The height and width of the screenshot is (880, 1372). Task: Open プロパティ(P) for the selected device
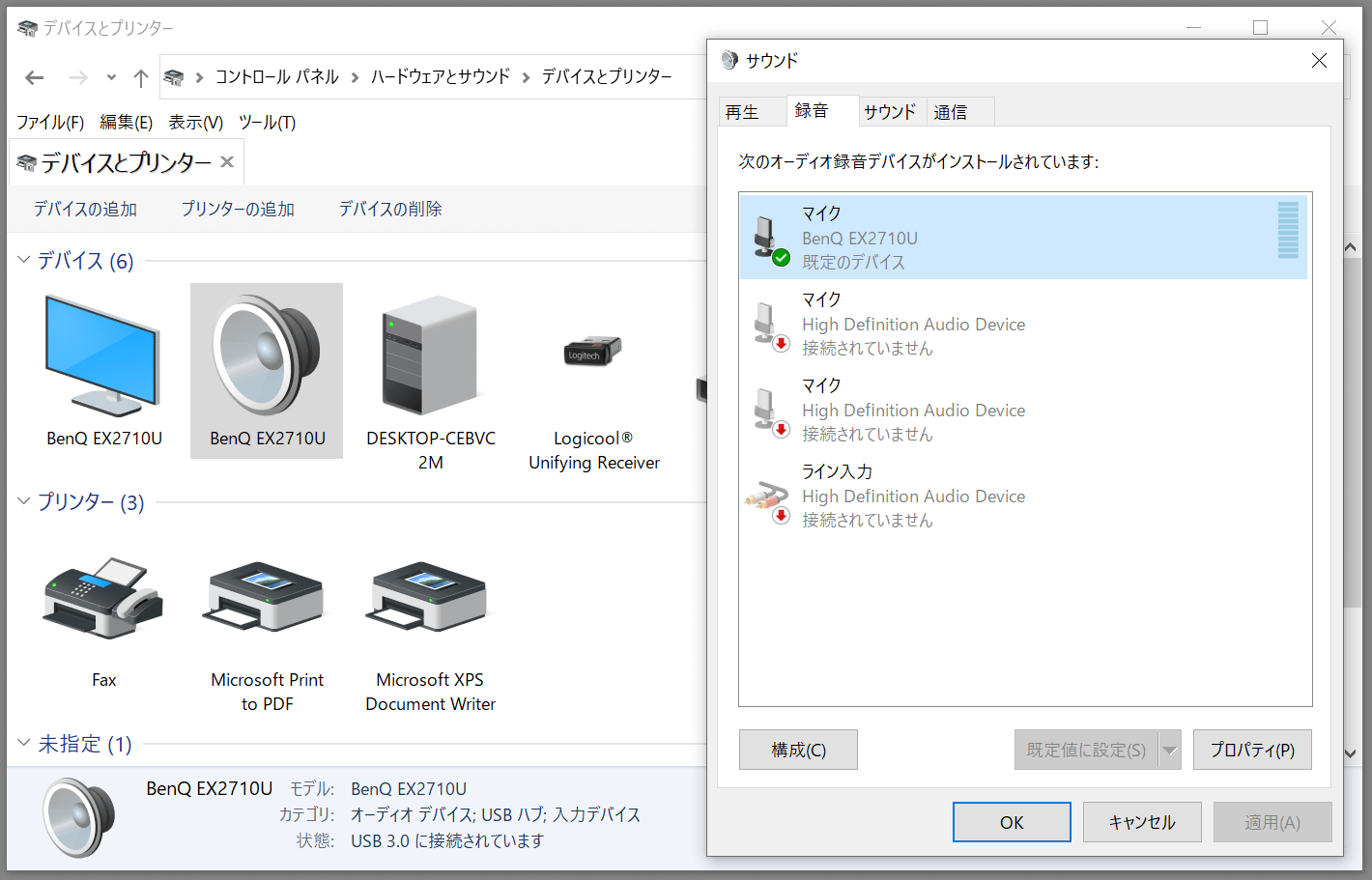click(1252, 750)
